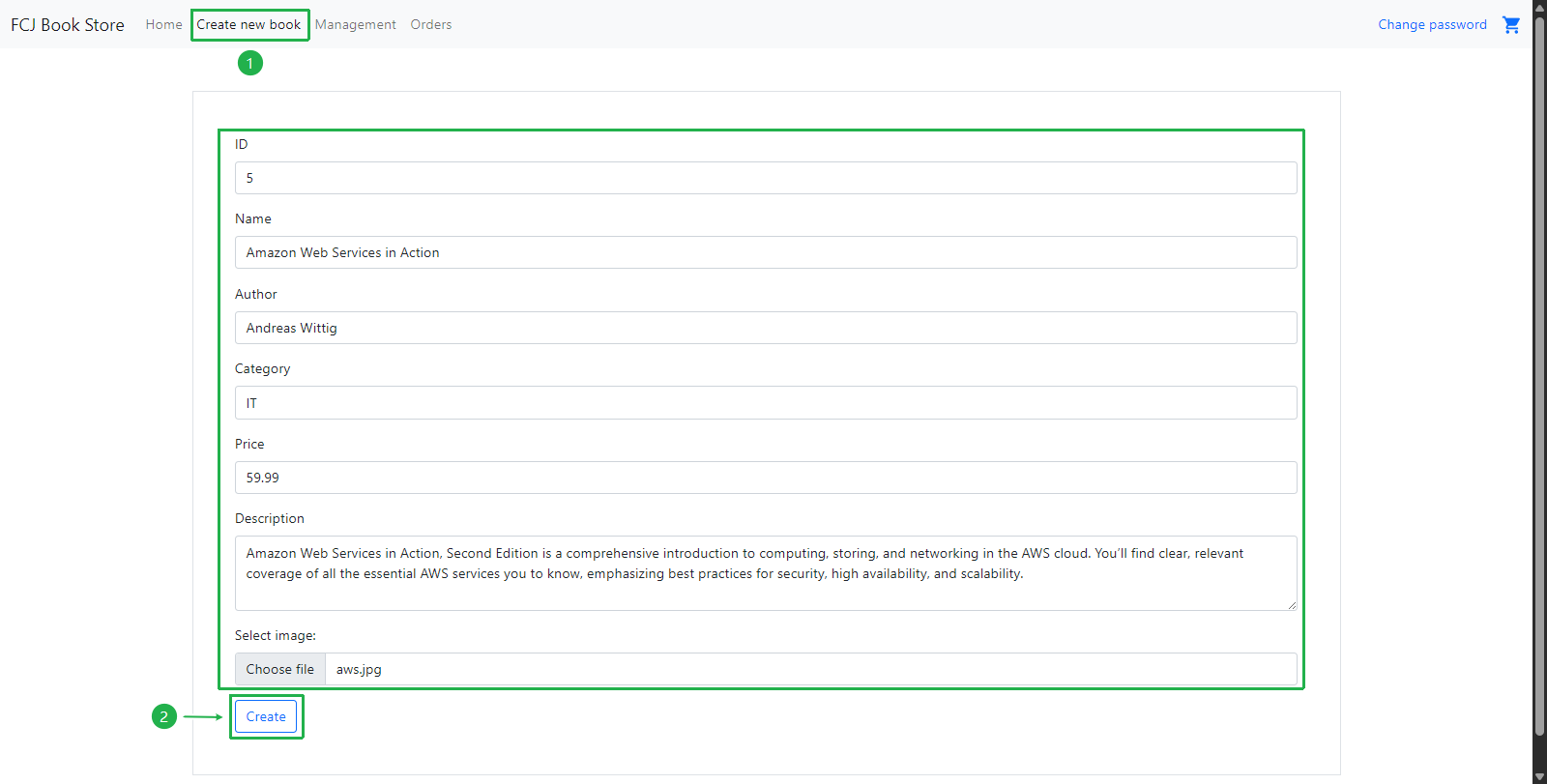This screenshot has width=1547, height=784.
Task: Click the FCJ Book Store brand link
Action: coord(68,24)
